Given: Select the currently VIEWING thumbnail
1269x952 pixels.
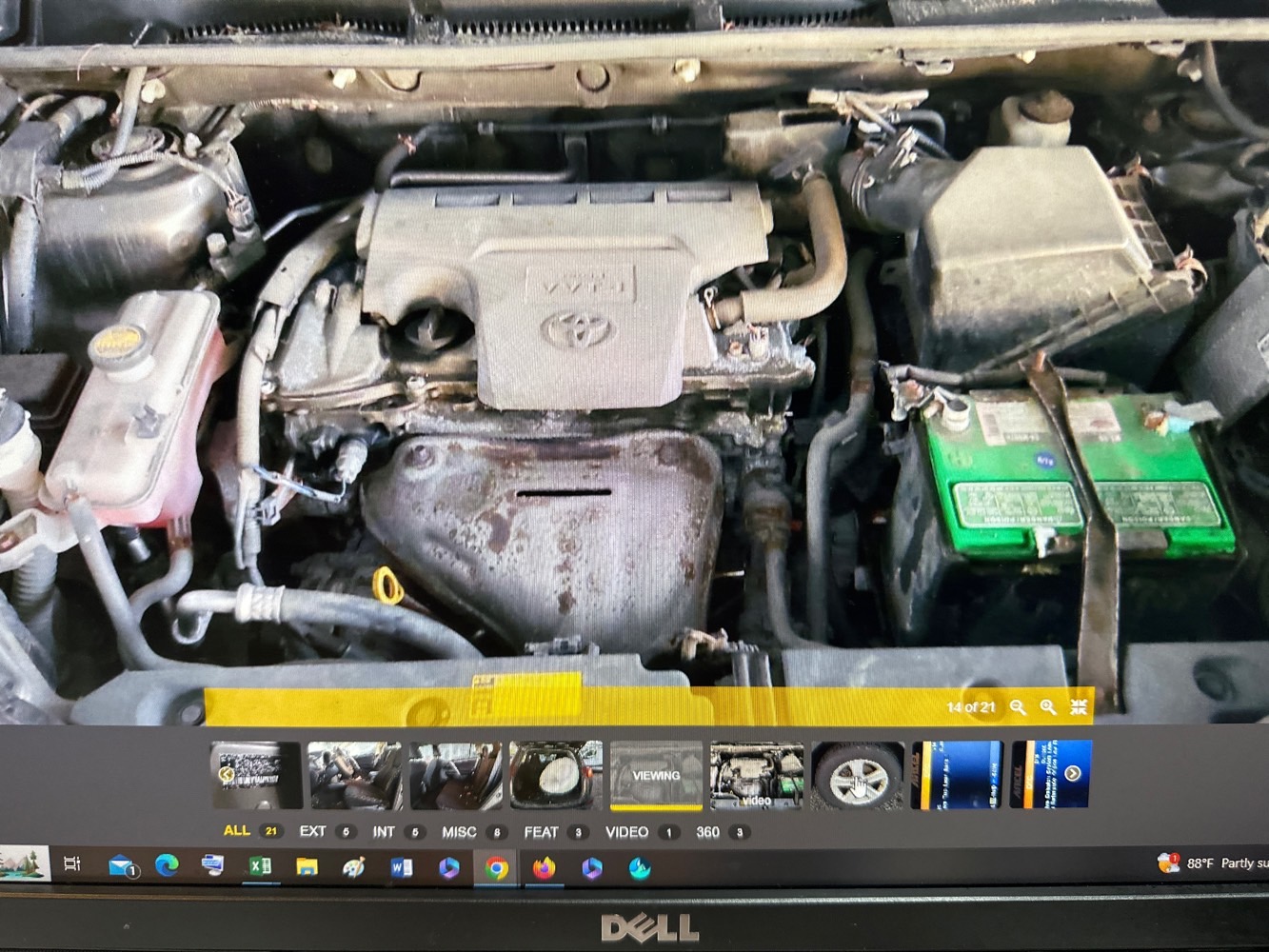Looking at the screenshot, I should pos(656,775).
